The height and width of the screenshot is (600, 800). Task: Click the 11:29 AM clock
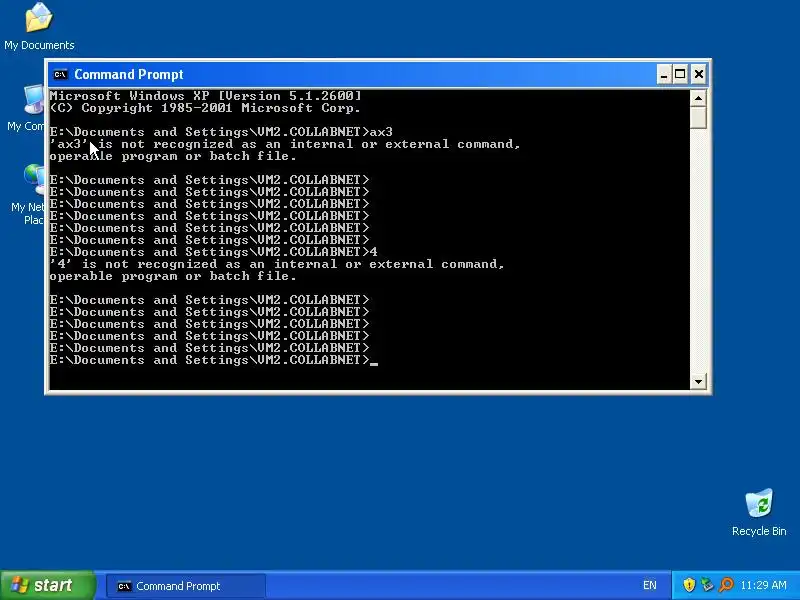pyautogui.click(x=763, y=585)
